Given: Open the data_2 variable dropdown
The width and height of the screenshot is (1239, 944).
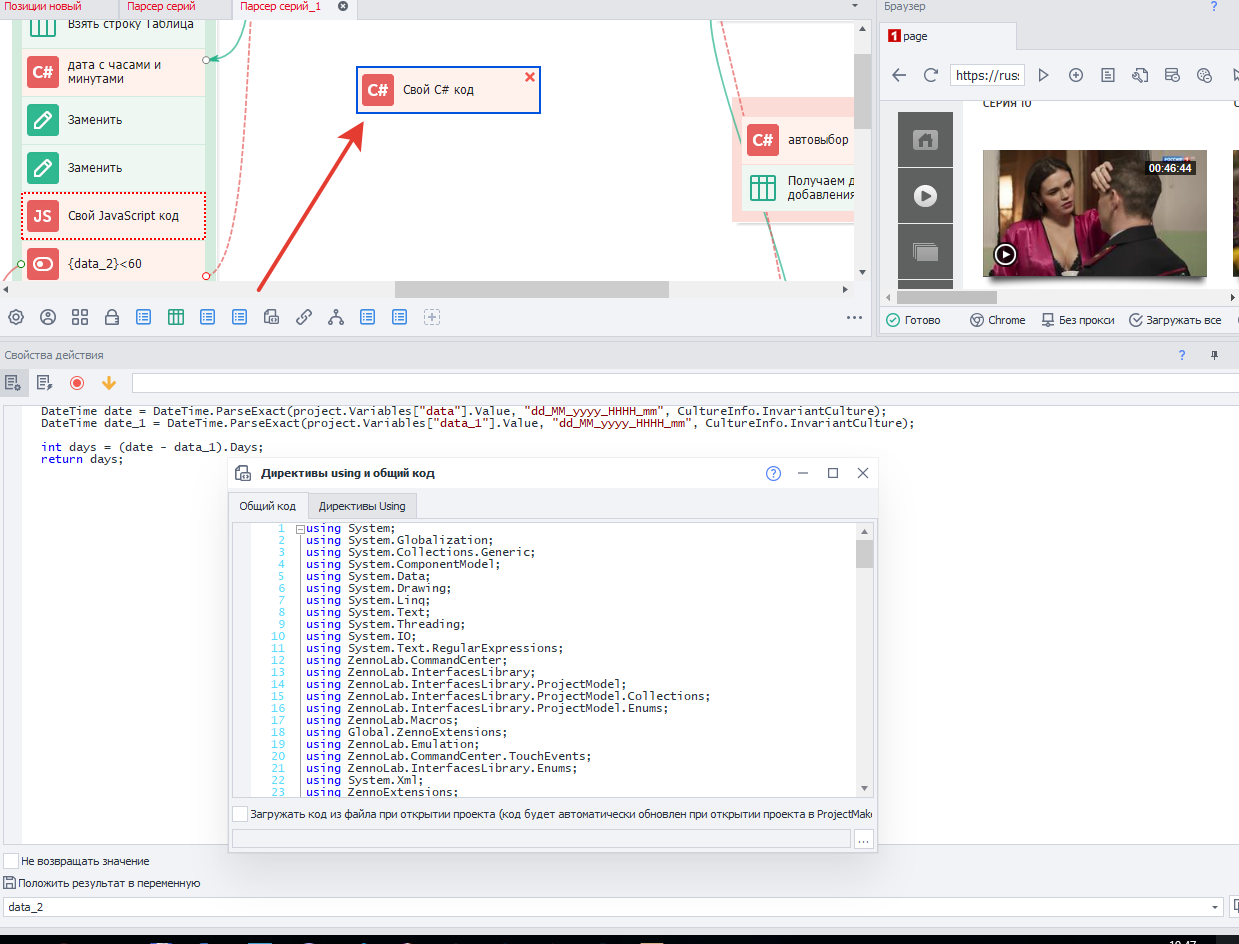Looking at the screenshot, I should click(1216, 907).
